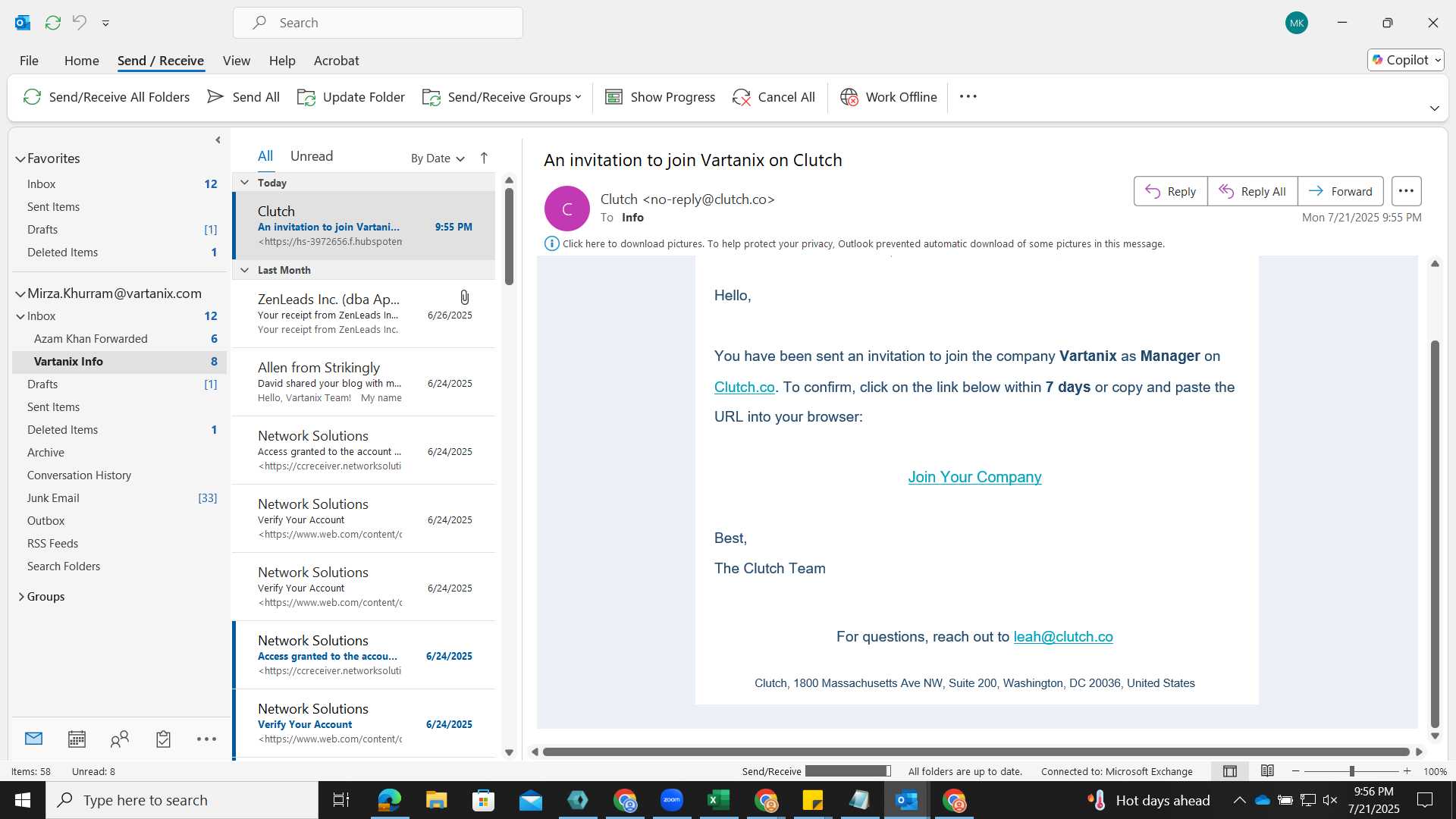The image size is (1456, 819).
Task: Open more navigation options dots
Action: coord(206,739)
